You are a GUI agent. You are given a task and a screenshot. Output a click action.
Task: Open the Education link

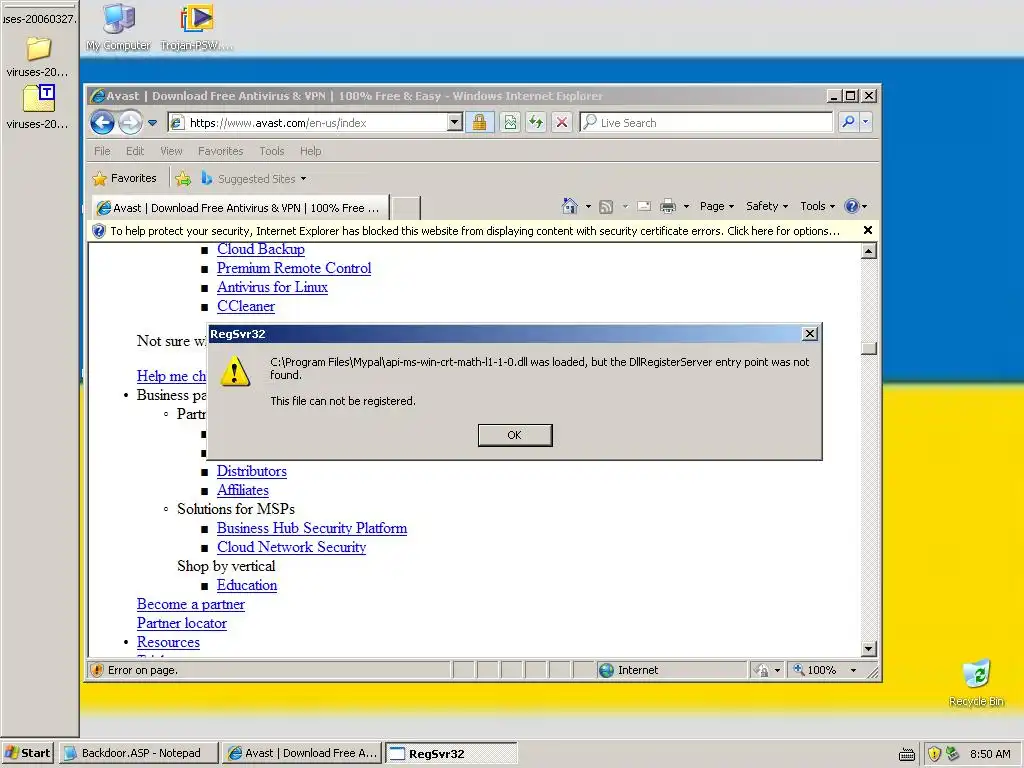247,585
